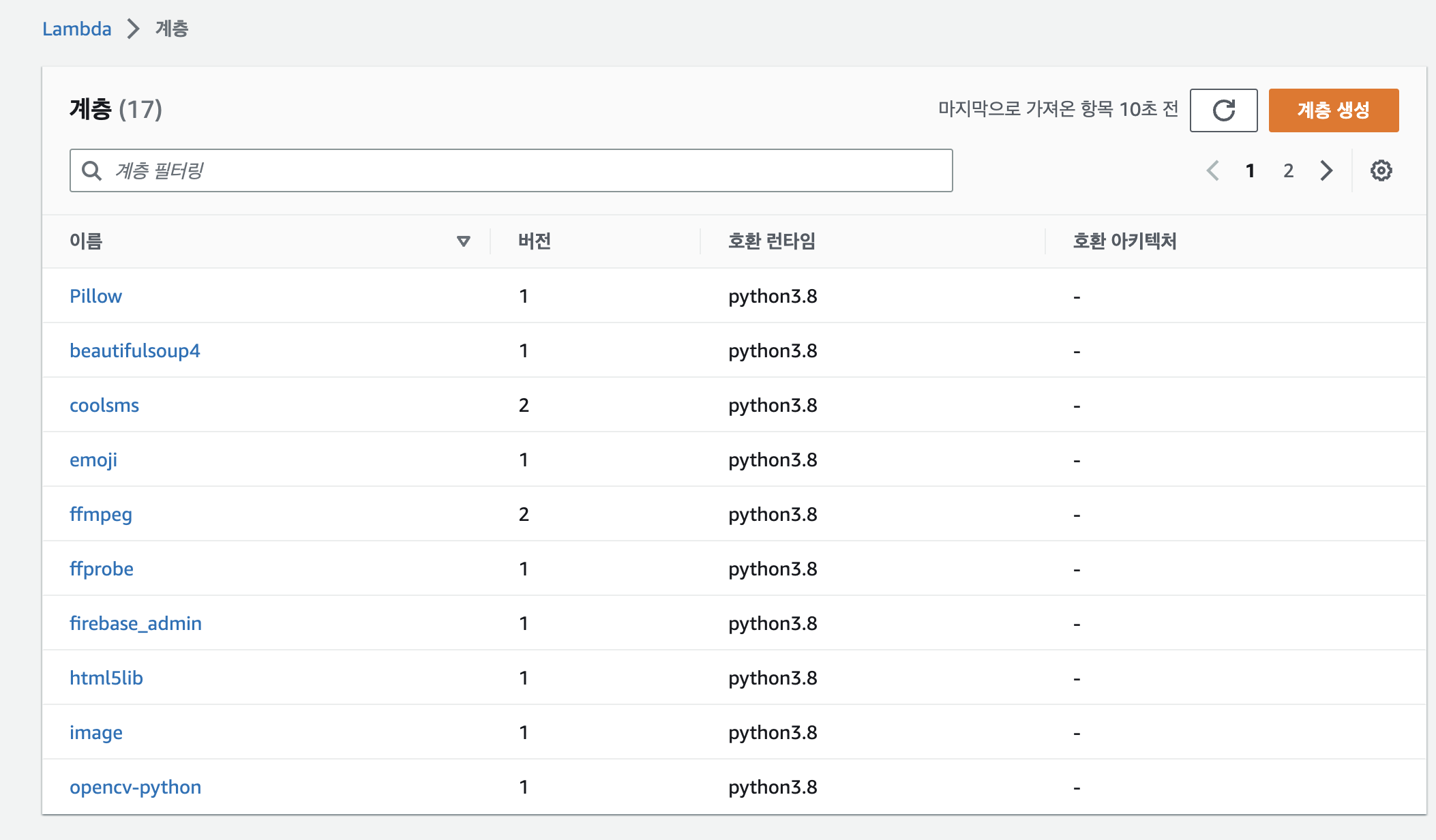
Task: Open the opencv-python layer
Action: 135,787
